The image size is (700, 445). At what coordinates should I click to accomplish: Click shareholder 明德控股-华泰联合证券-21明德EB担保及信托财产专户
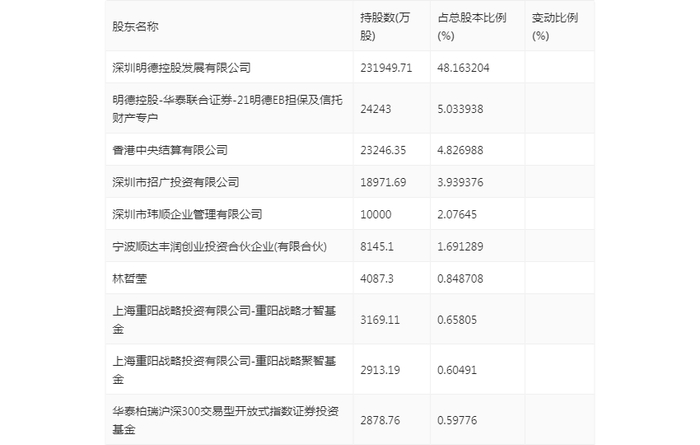coord(227,109)
